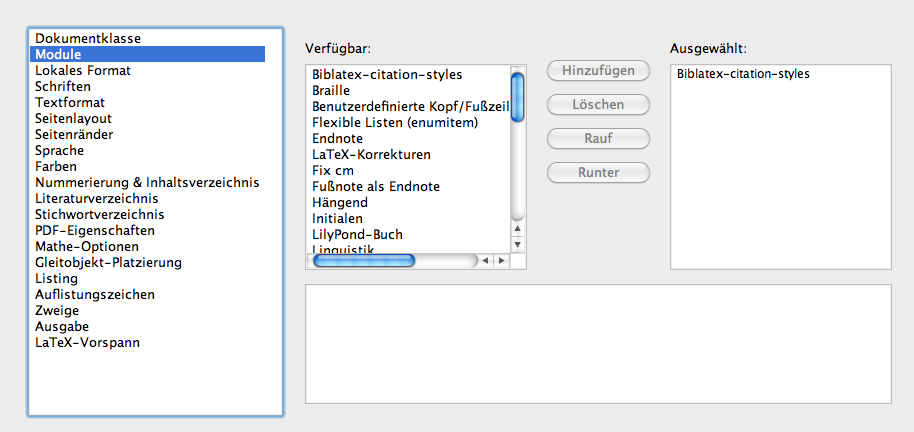The height and width of the screenshot is (432, 914).
Task: Select Braille module in available list
Action: point(408,91)
